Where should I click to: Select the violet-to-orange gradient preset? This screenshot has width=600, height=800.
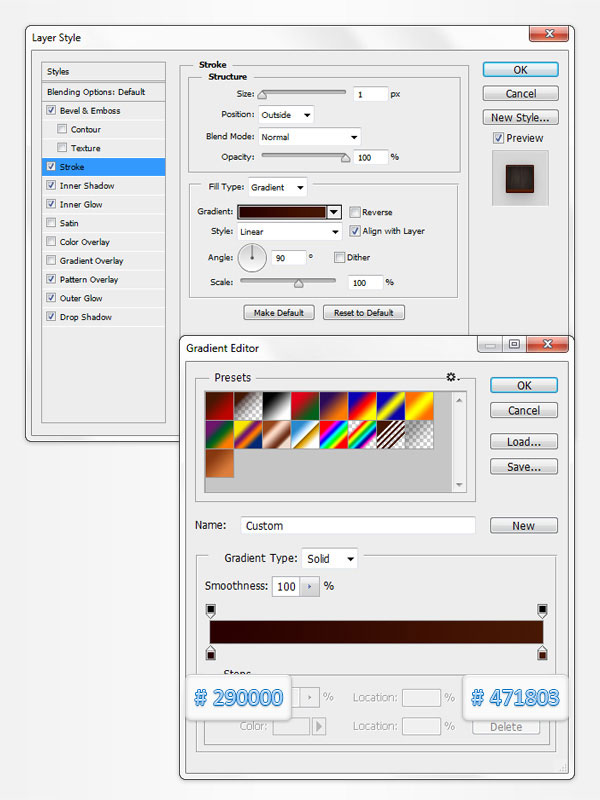(334, 406)
